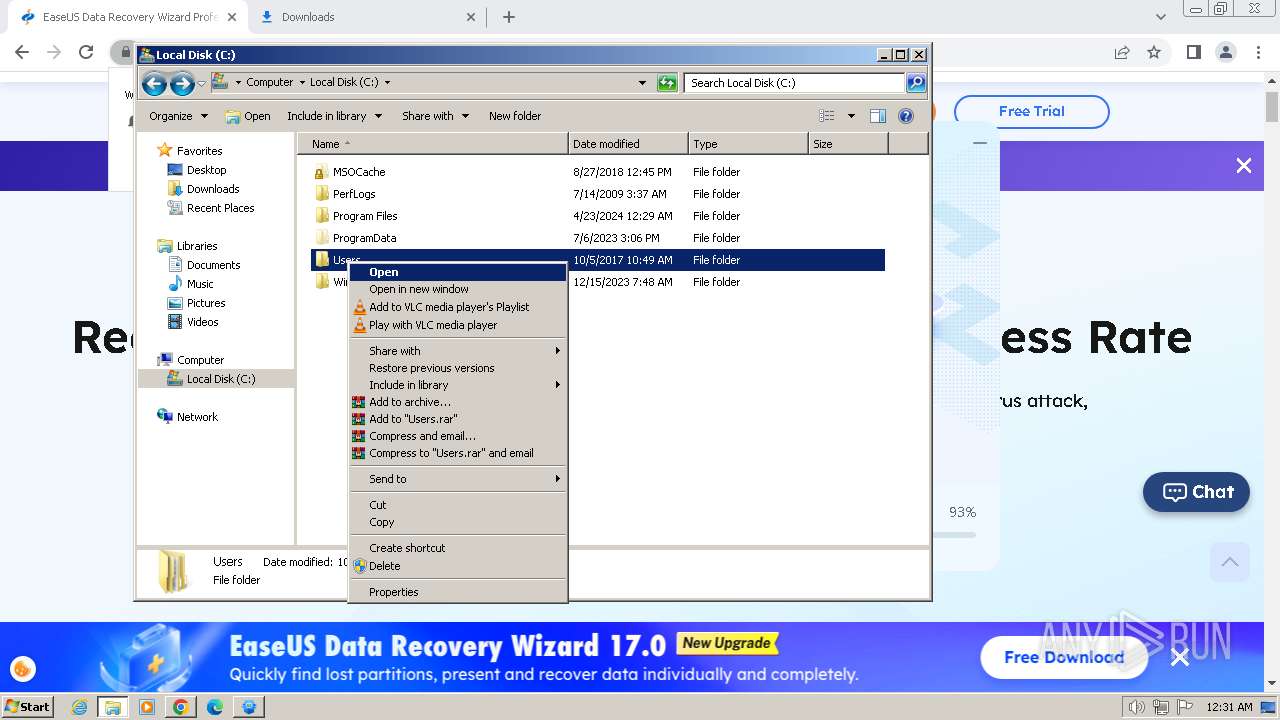Select Copy from context menu
1280x720 pixels.
pos(457,522)
